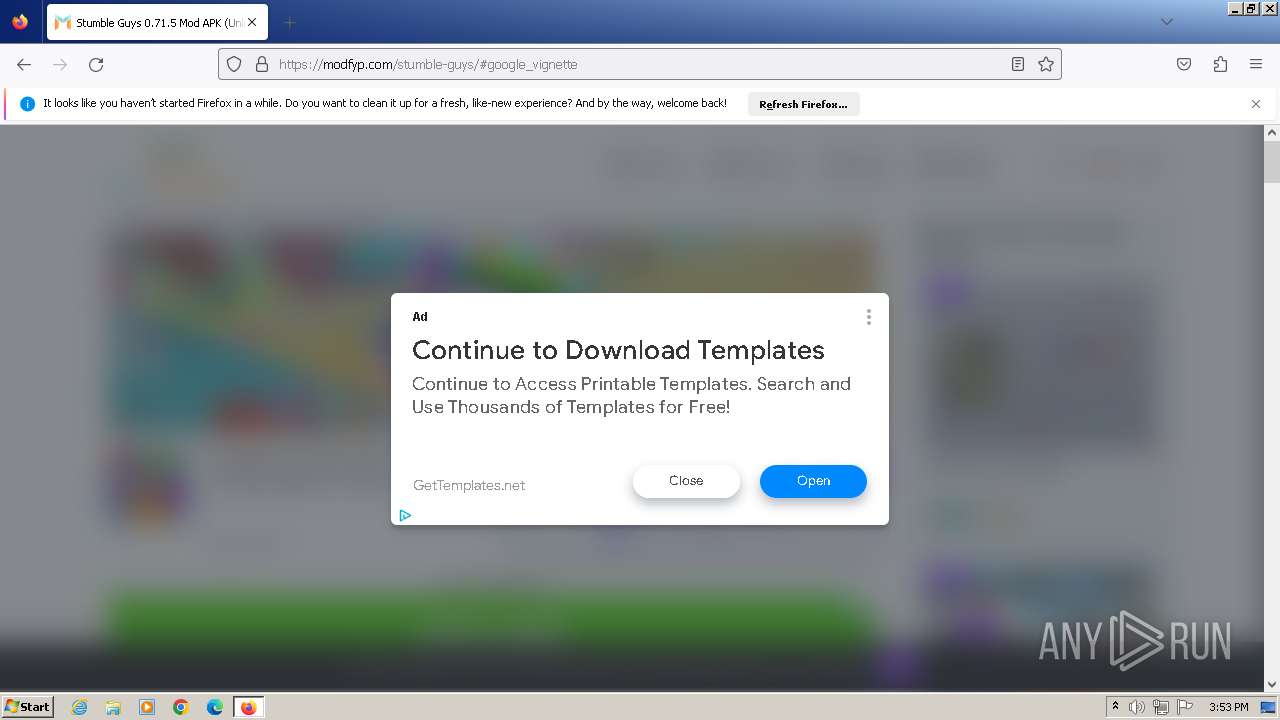The image size is (1280, 720).
Task: Launch Google Chrome from taskbar
Action: click(x=181, y=707)
